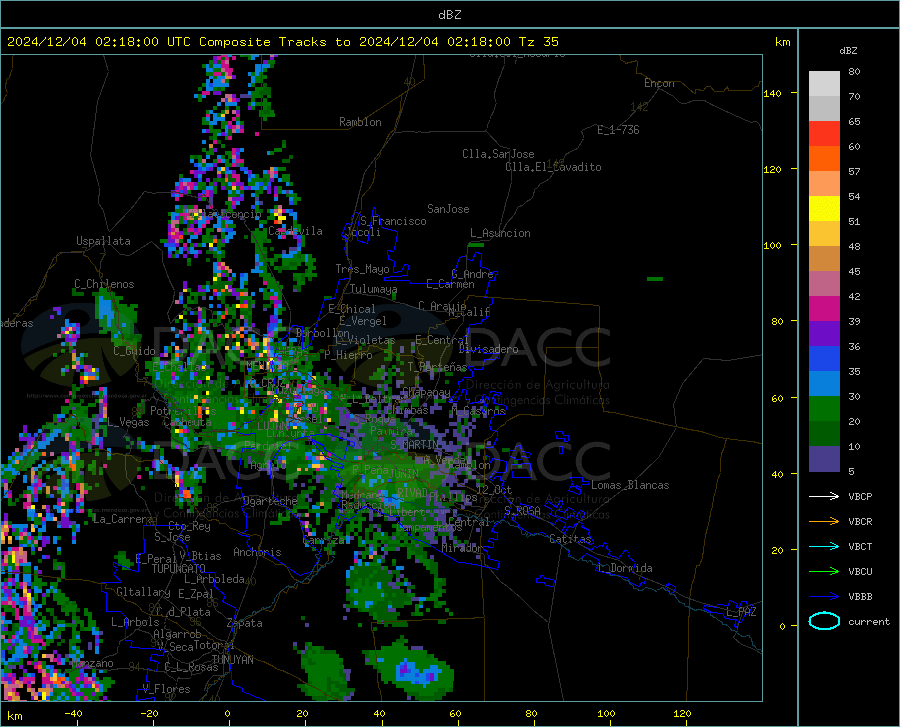This screenshot has width=900, height=727.
Task: Click the white VBCP arrow in legend
Action: point(824,496)
